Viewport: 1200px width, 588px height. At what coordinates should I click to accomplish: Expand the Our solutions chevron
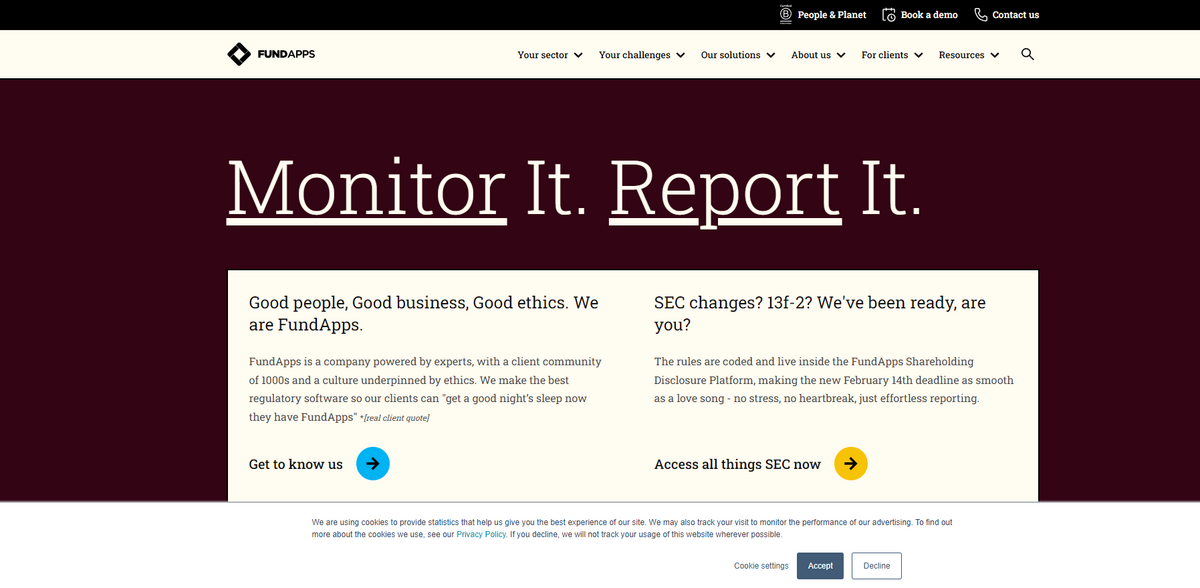click(x=770, y=55)
